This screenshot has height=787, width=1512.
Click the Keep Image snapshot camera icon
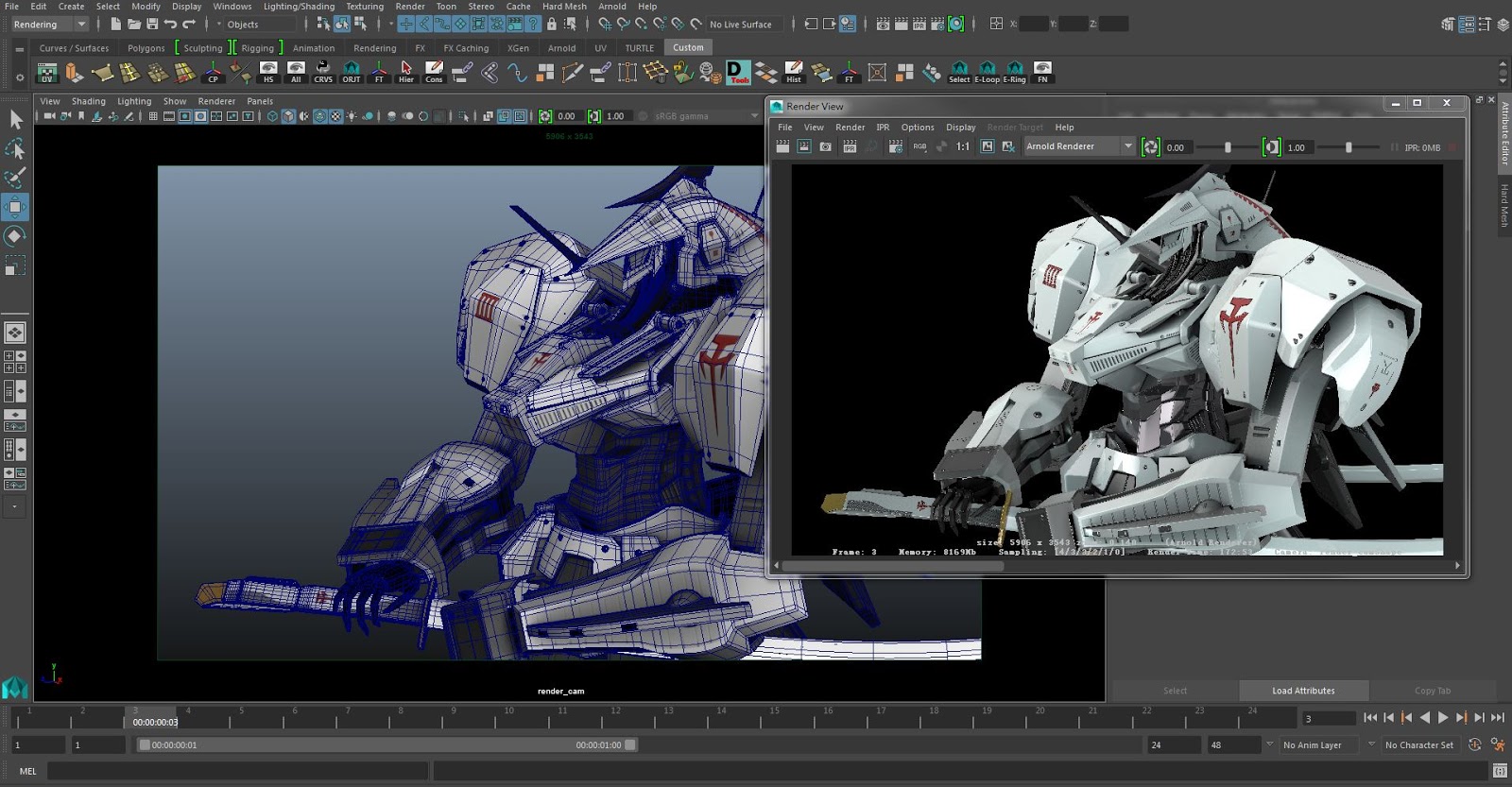pyautogui.click(x=825, y=146)
